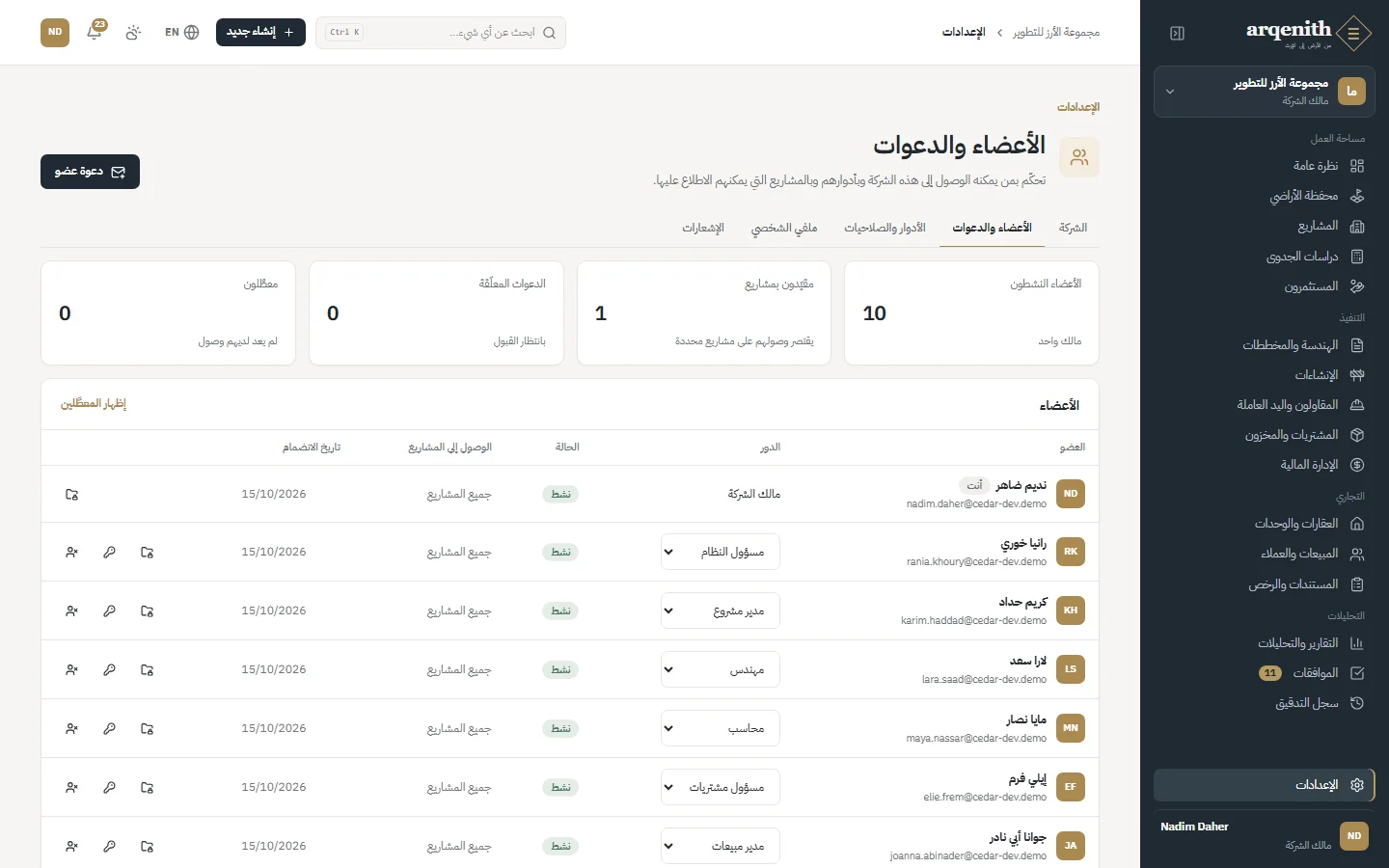Open التقارير والتحليلات in the sidebar

tap(1265, 643)
